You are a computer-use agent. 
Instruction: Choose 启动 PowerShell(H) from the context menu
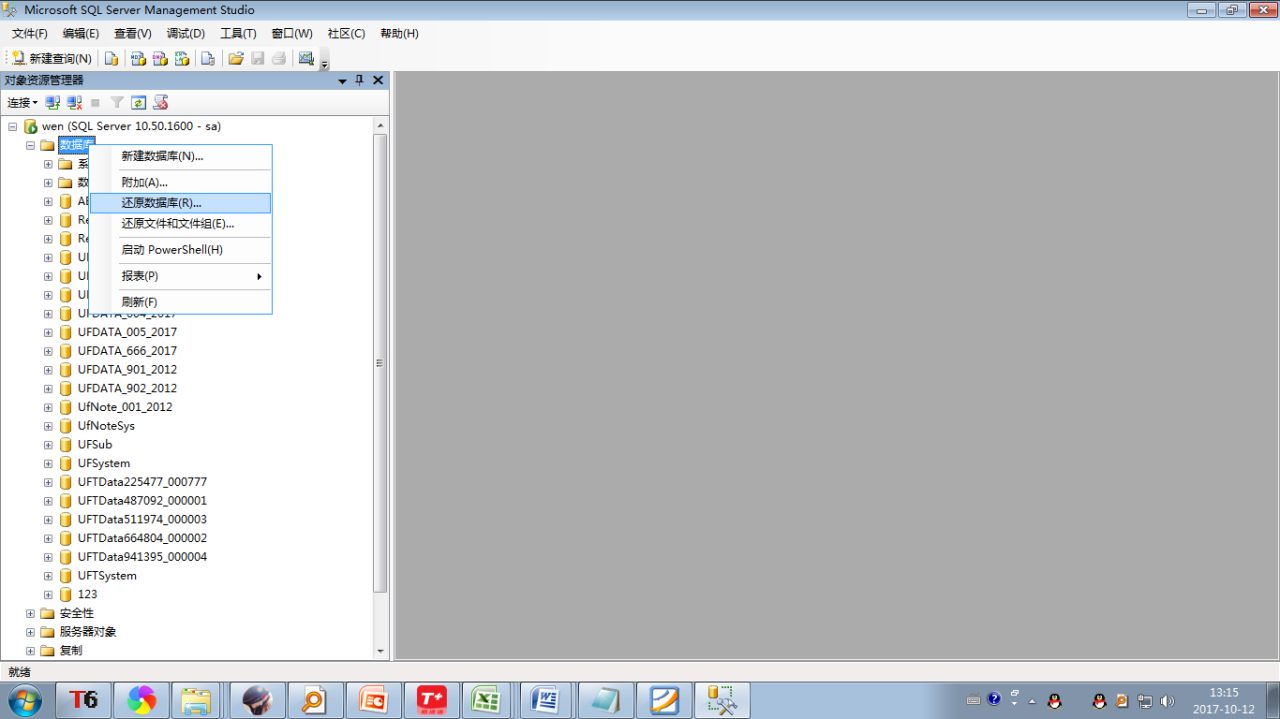(180, 250)
